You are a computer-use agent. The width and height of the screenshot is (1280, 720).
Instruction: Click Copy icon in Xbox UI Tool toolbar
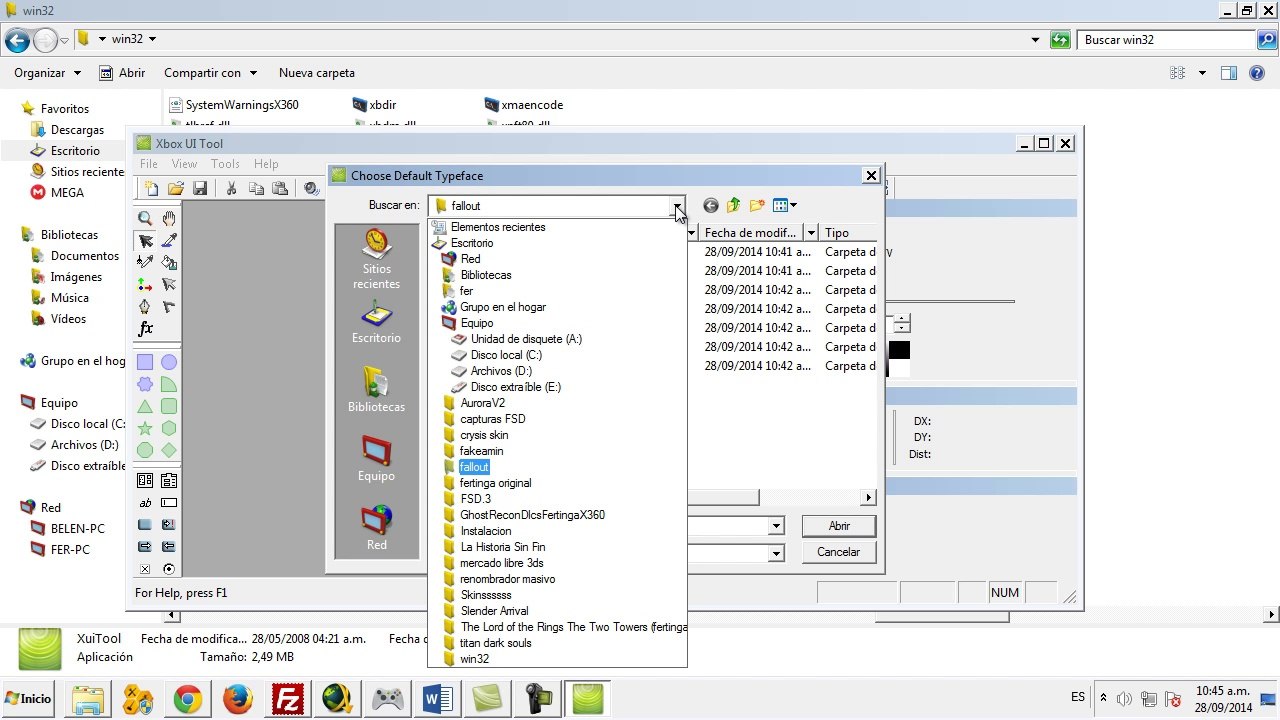256,188
